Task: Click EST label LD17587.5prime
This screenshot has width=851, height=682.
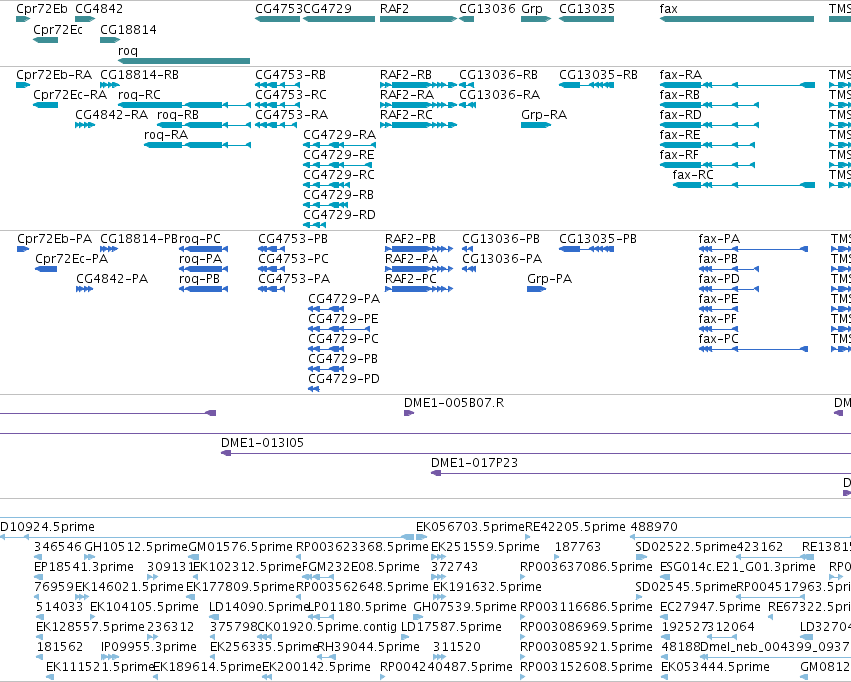Action: tap(451, 627)
